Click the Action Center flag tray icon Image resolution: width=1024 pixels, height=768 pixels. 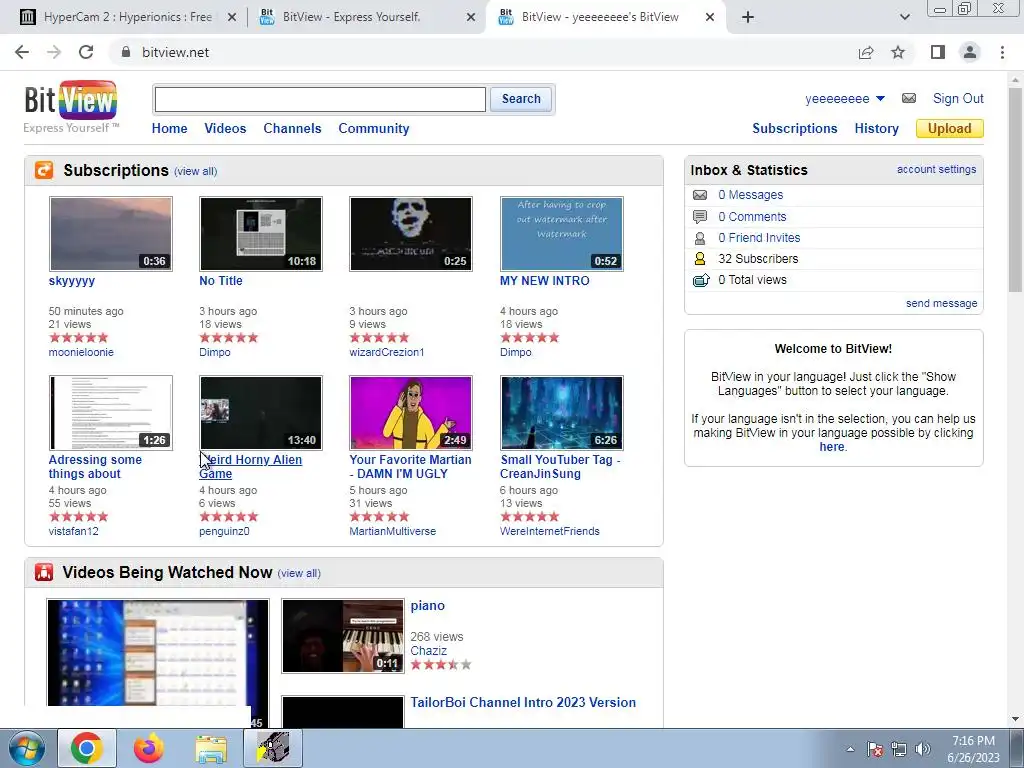coord(875,749)
